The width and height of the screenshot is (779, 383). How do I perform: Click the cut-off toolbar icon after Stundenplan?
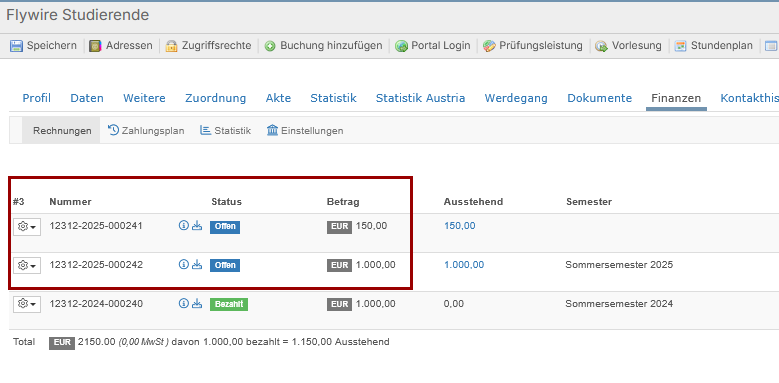tap(771, 46)
